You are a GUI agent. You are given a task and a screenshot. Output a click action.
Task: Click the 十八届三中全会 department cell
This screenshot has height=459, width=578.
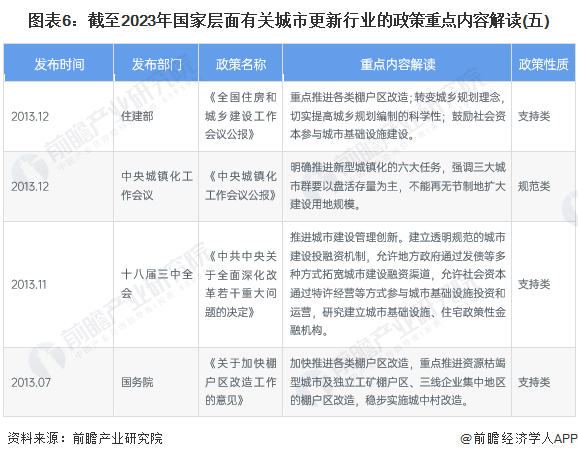click(x=157, y=284)
